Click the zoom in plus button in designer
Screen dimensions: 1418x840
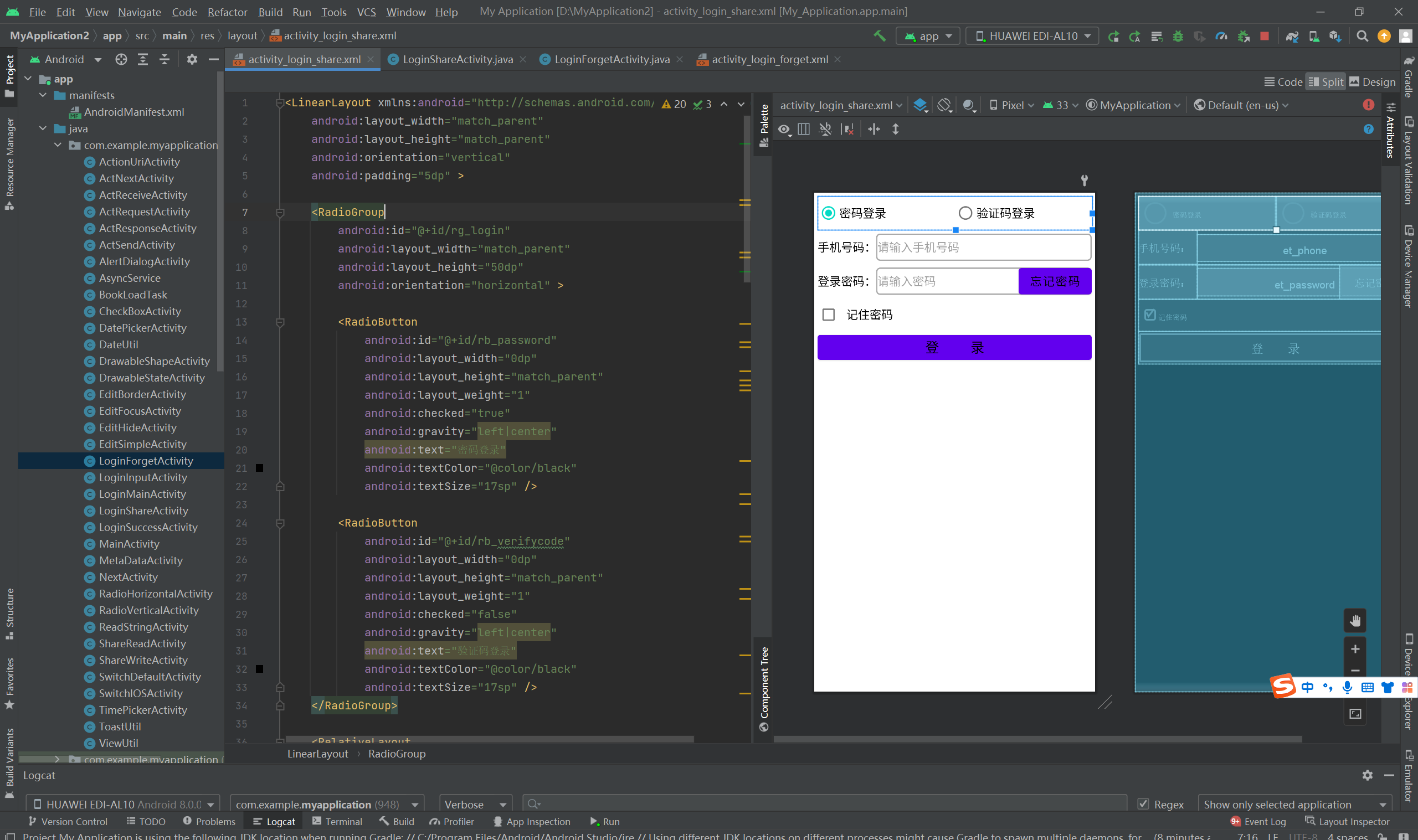1355,648
